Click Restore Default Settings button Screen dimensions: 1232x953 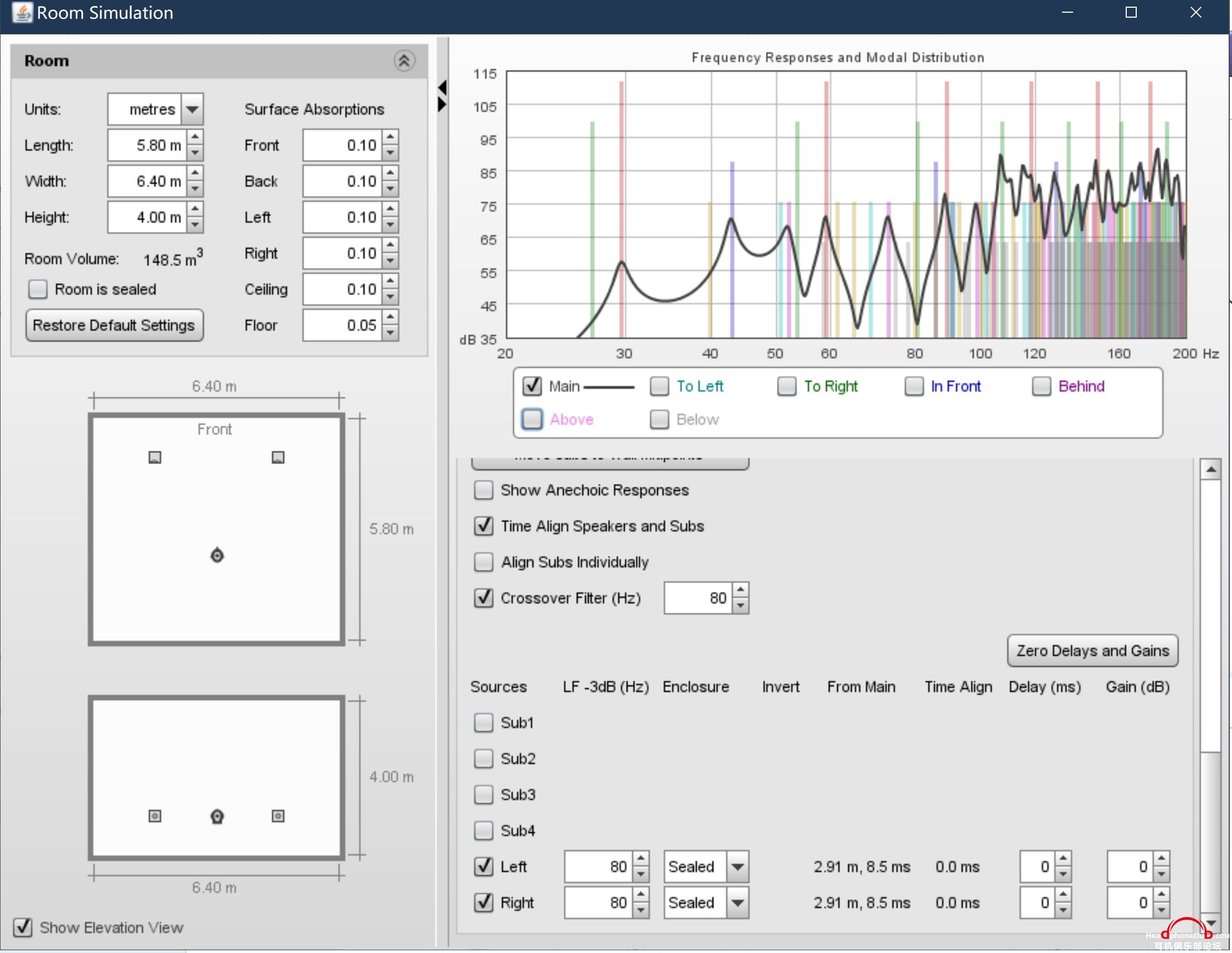click(x=115, y=326)
